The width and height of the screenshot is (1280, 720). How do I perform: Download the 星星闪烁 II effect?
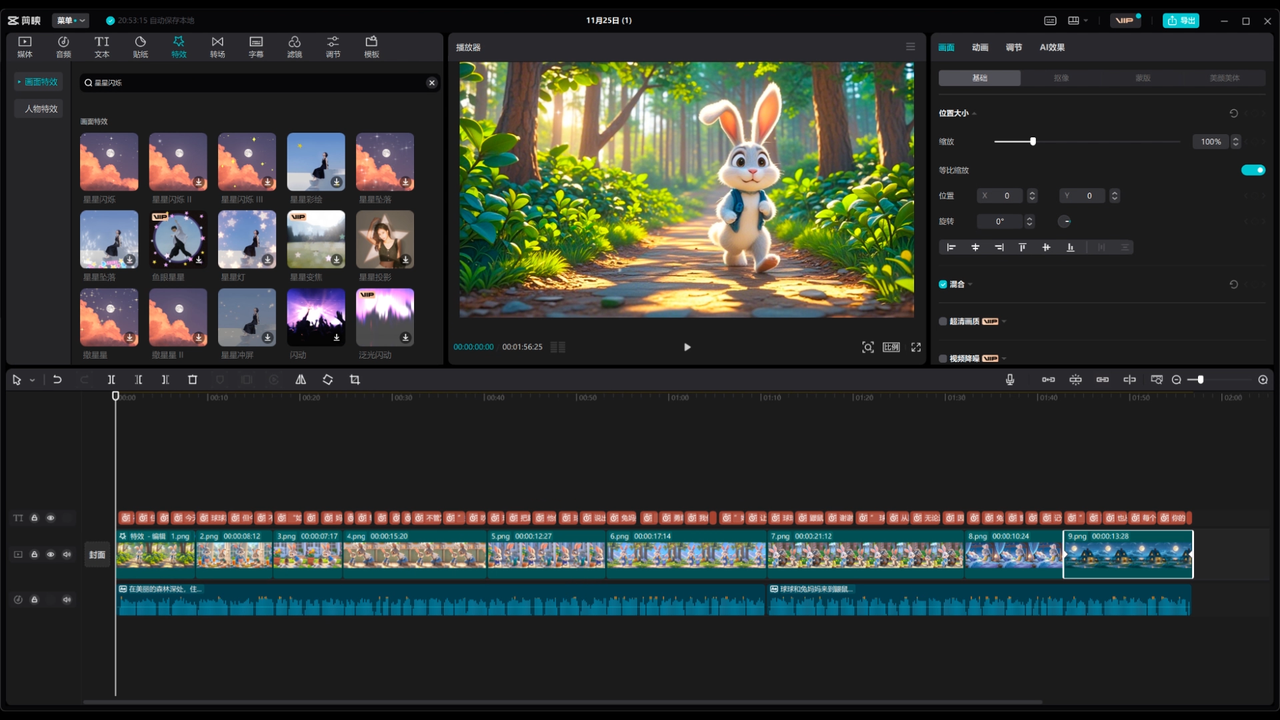coord(199,182)
